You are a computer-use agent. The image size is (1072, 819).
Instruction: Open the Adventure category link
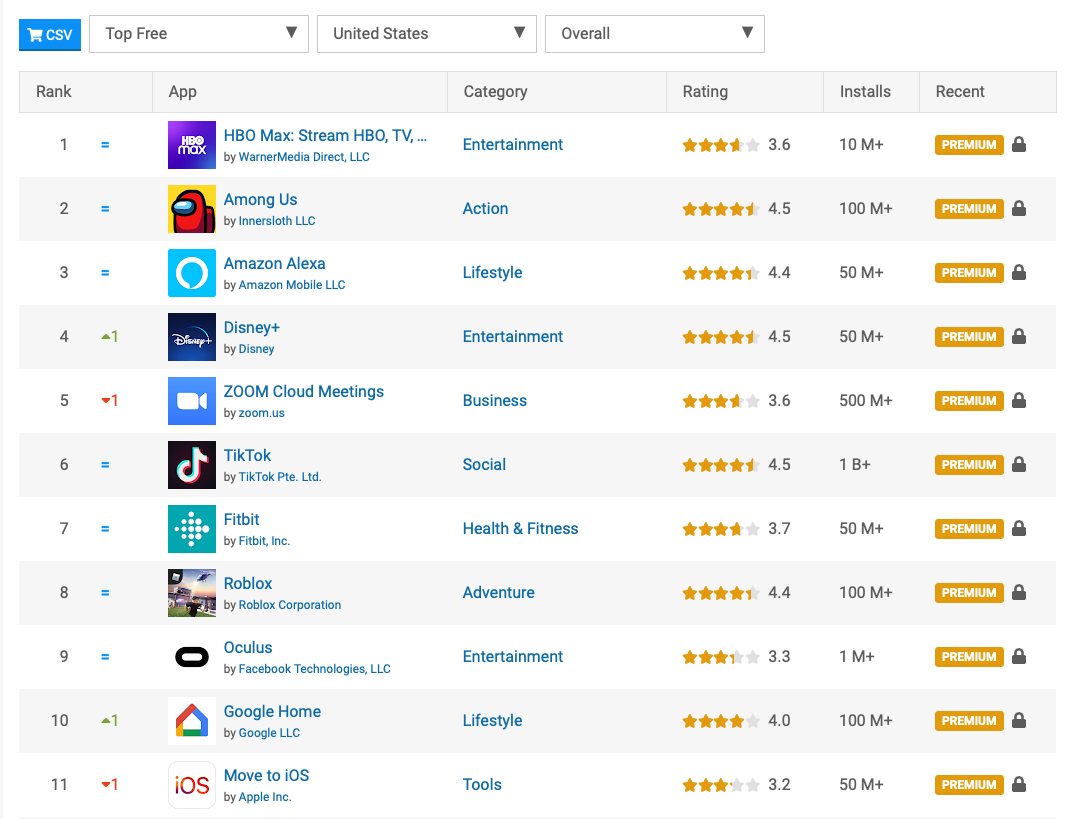[498, 592]
